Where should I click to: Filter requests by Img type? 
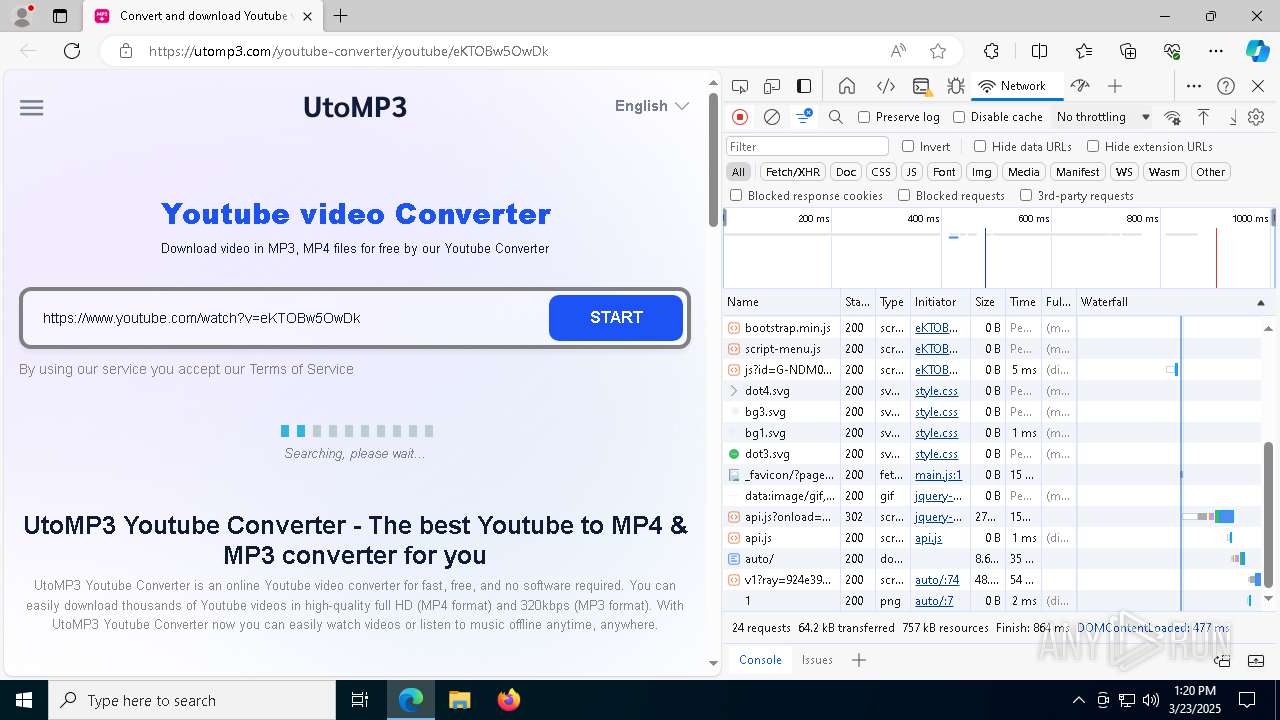tap(982, 172)
